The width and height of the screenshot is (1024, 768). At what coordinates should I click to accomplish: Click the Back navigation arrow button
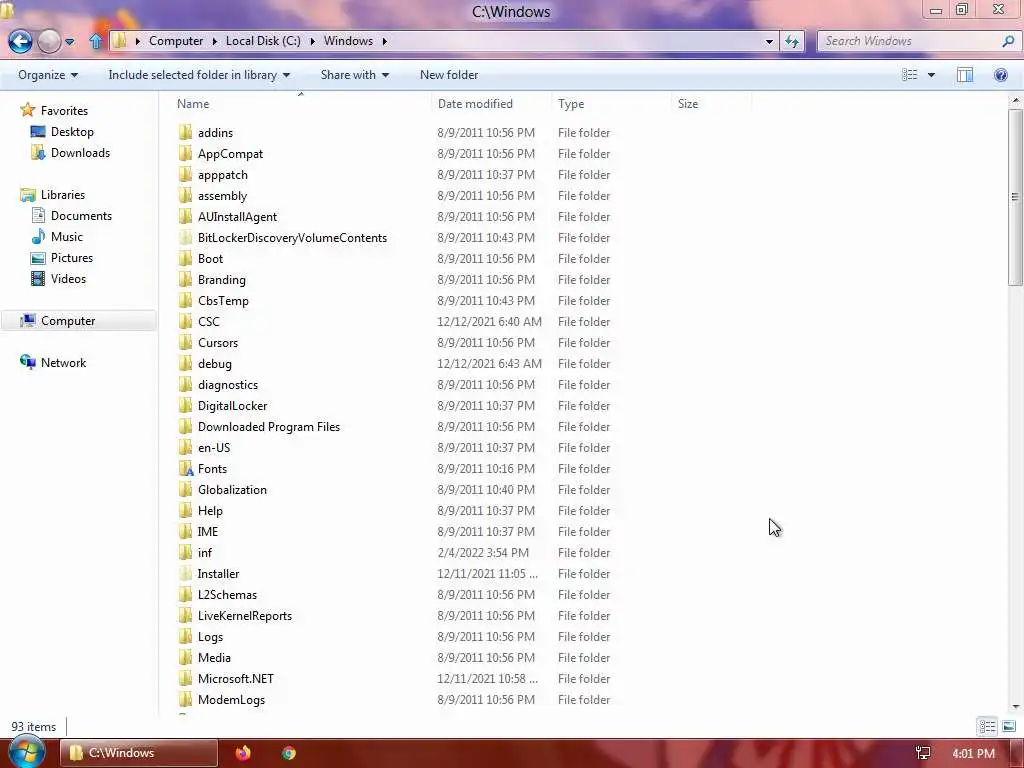point(20,41)
